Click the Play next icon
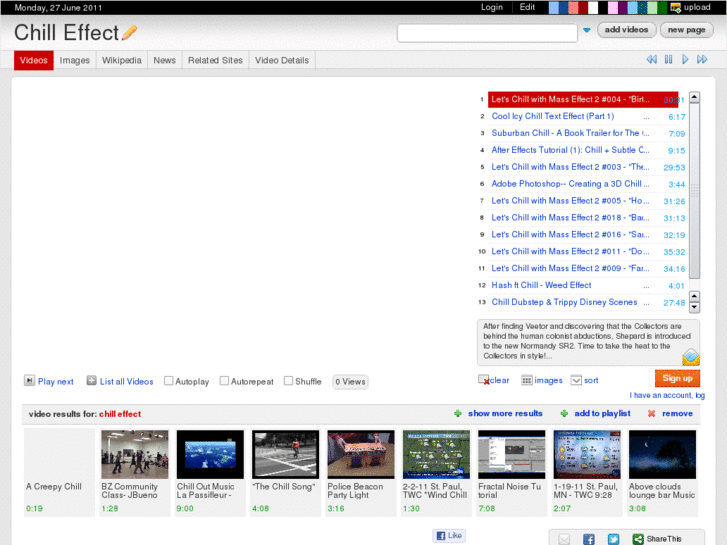The width and height of the screenshot is (727, 545). pos(30,381)
